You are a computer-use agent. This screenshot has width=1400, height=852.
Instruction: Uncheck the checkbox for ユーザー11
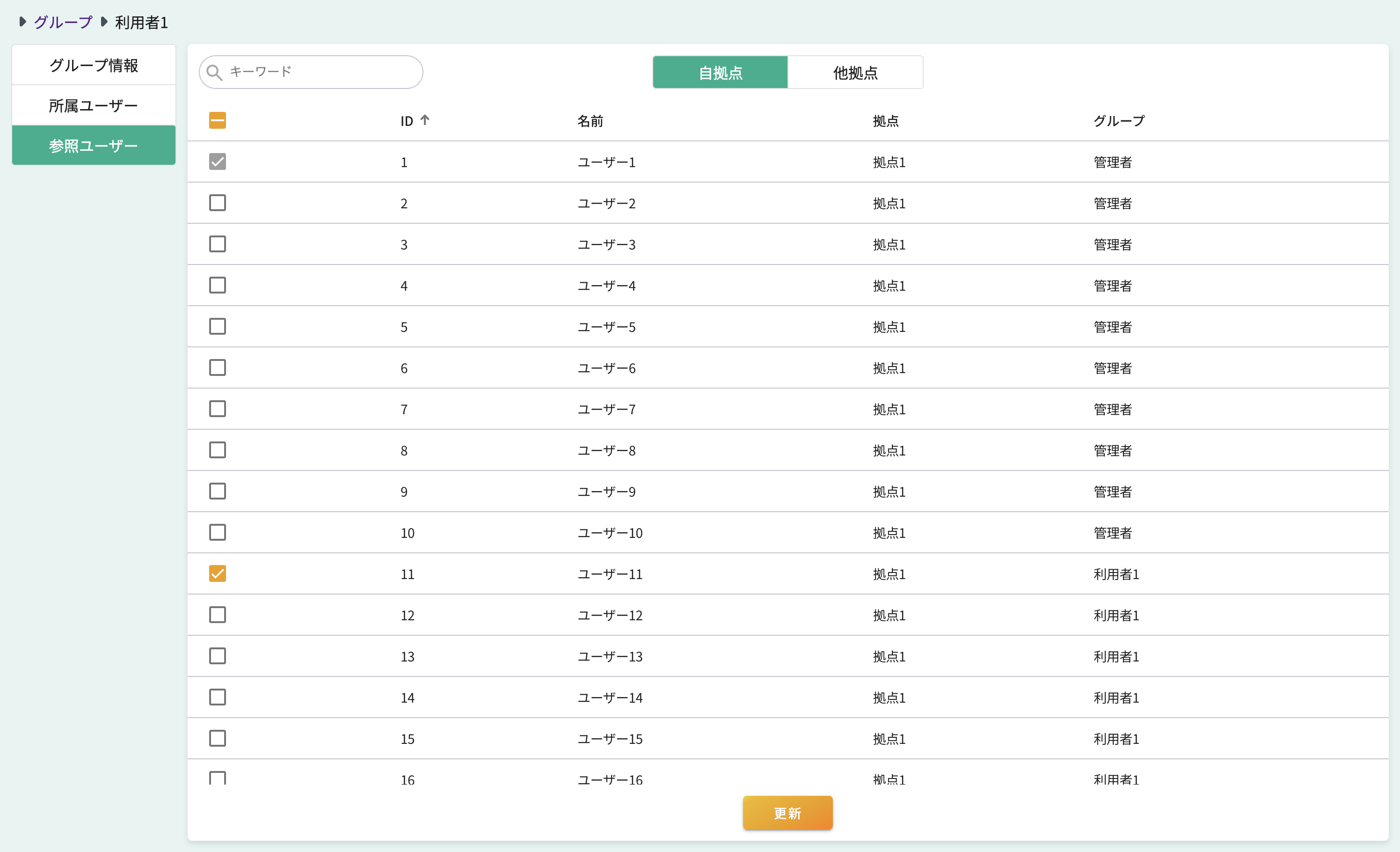point(217,573)
